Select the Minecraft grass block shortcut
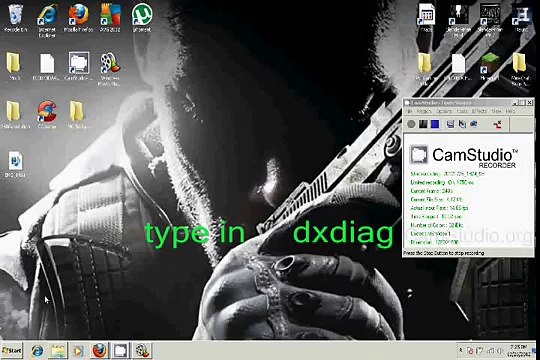This screenshot has height=360, width=540. coord(489,66)
